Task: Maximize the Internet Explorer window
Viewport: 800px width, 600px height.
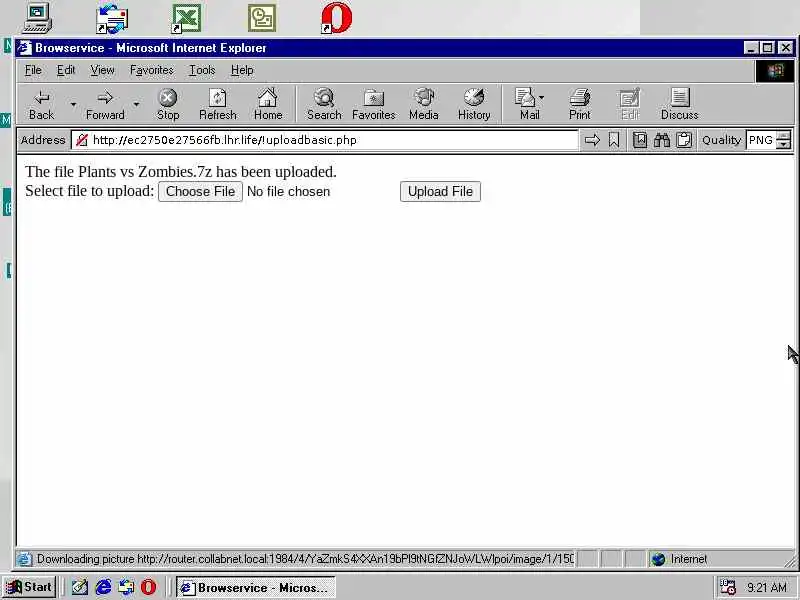Action: [x=767, y=48]
